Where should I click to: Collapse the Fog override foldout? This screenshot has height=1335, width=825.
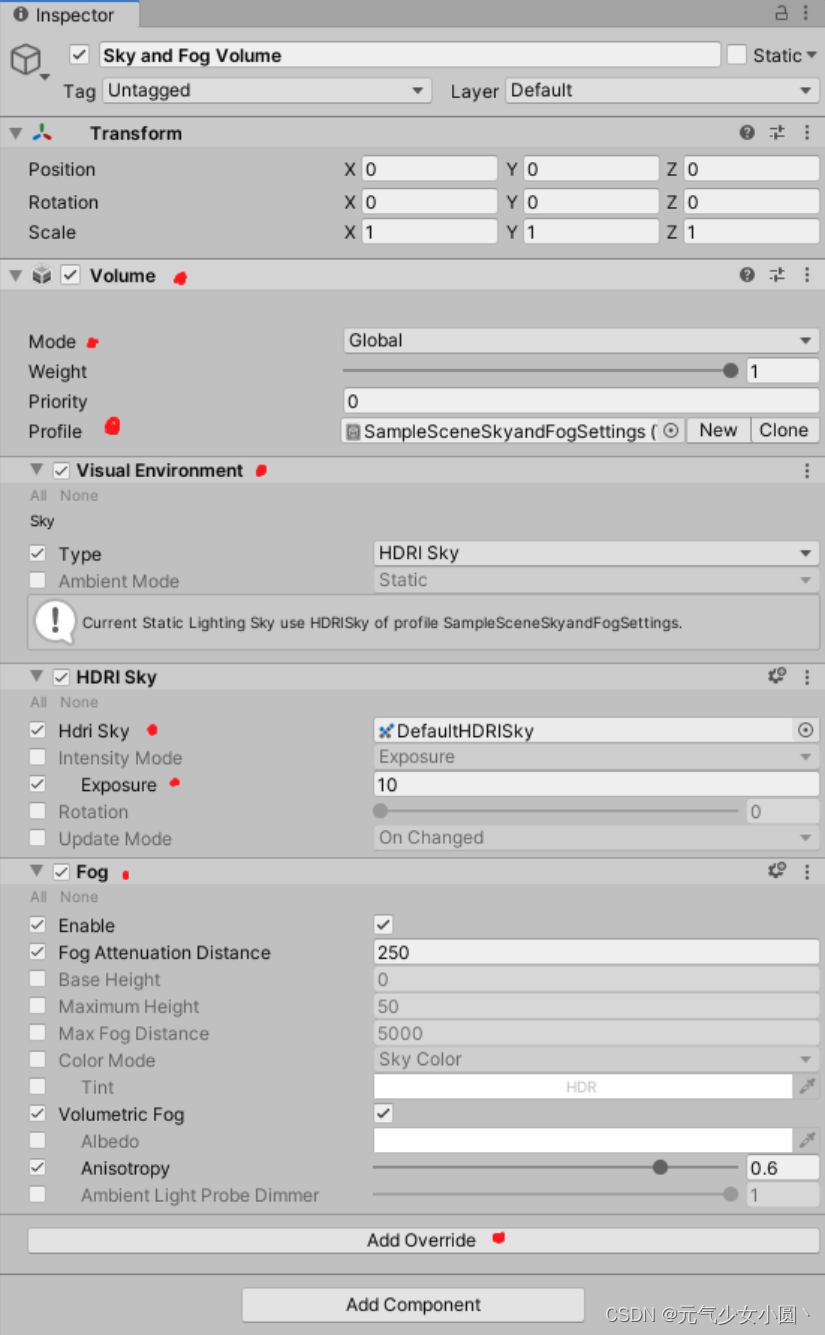tap(38, 871)
